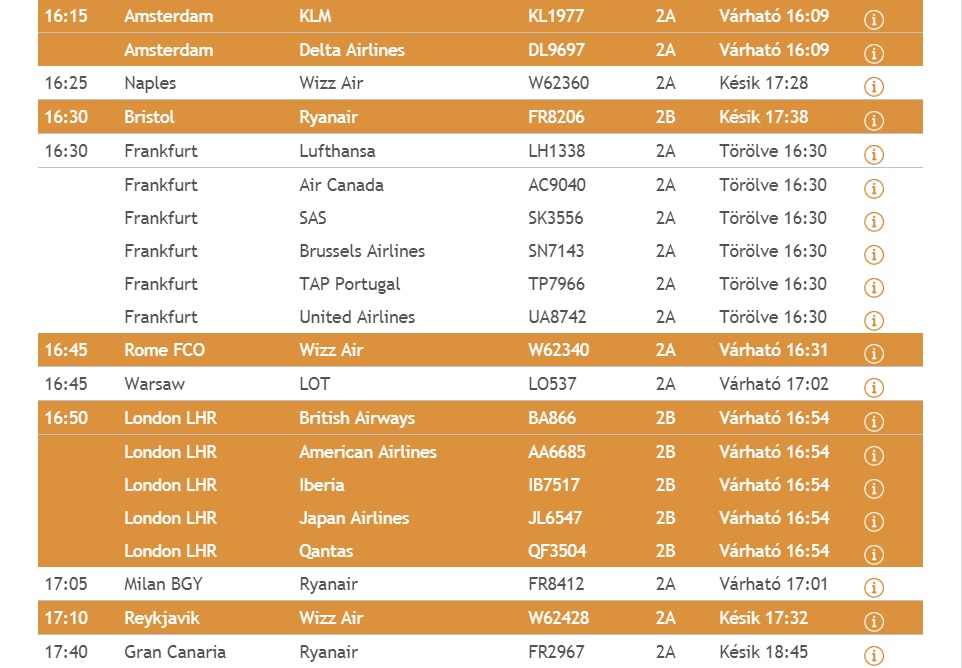Click info icon for Qantas QF3504 flight
The height and width of the screenshot is (668, 962).
pos(873,554)
